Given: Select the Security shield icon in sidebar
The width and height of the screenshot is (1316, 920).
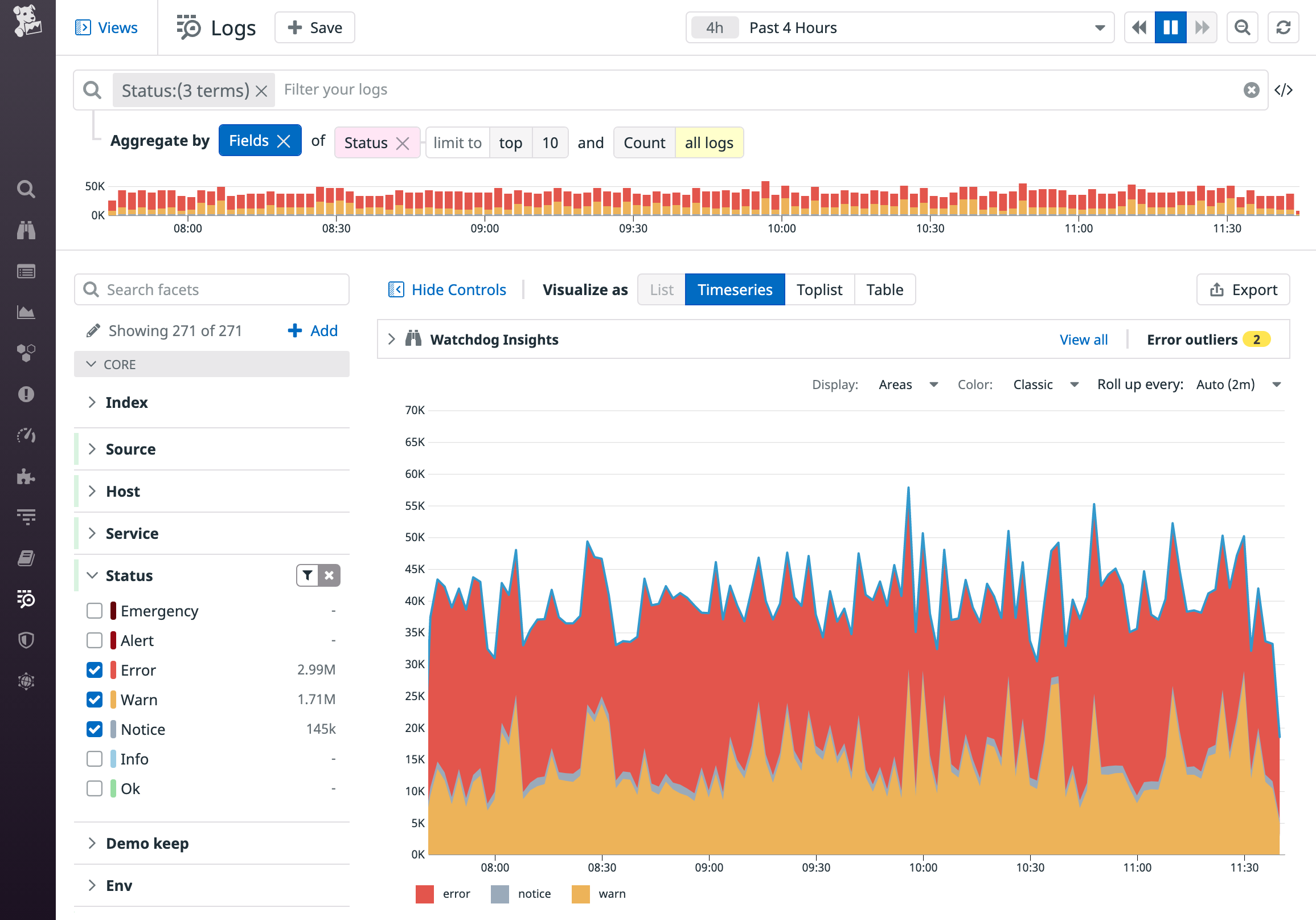Looking at the screenshot, I should pos(27,640).
